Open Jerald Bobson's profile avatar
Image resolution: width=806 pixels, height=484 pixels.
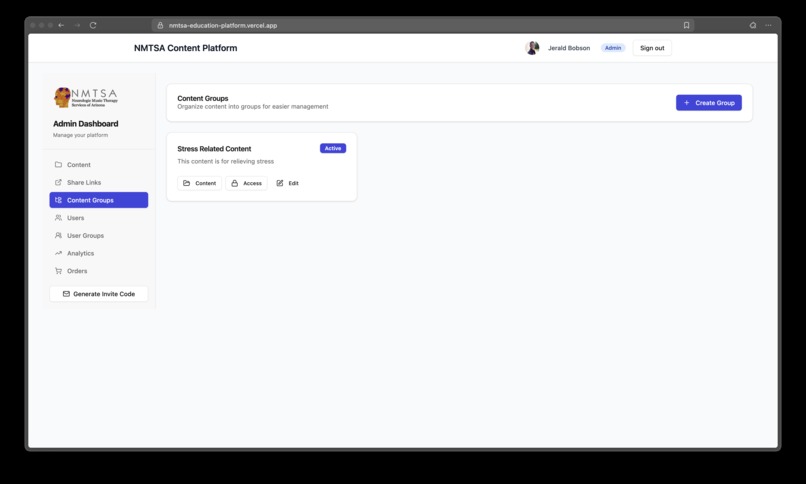coord(532,48)
